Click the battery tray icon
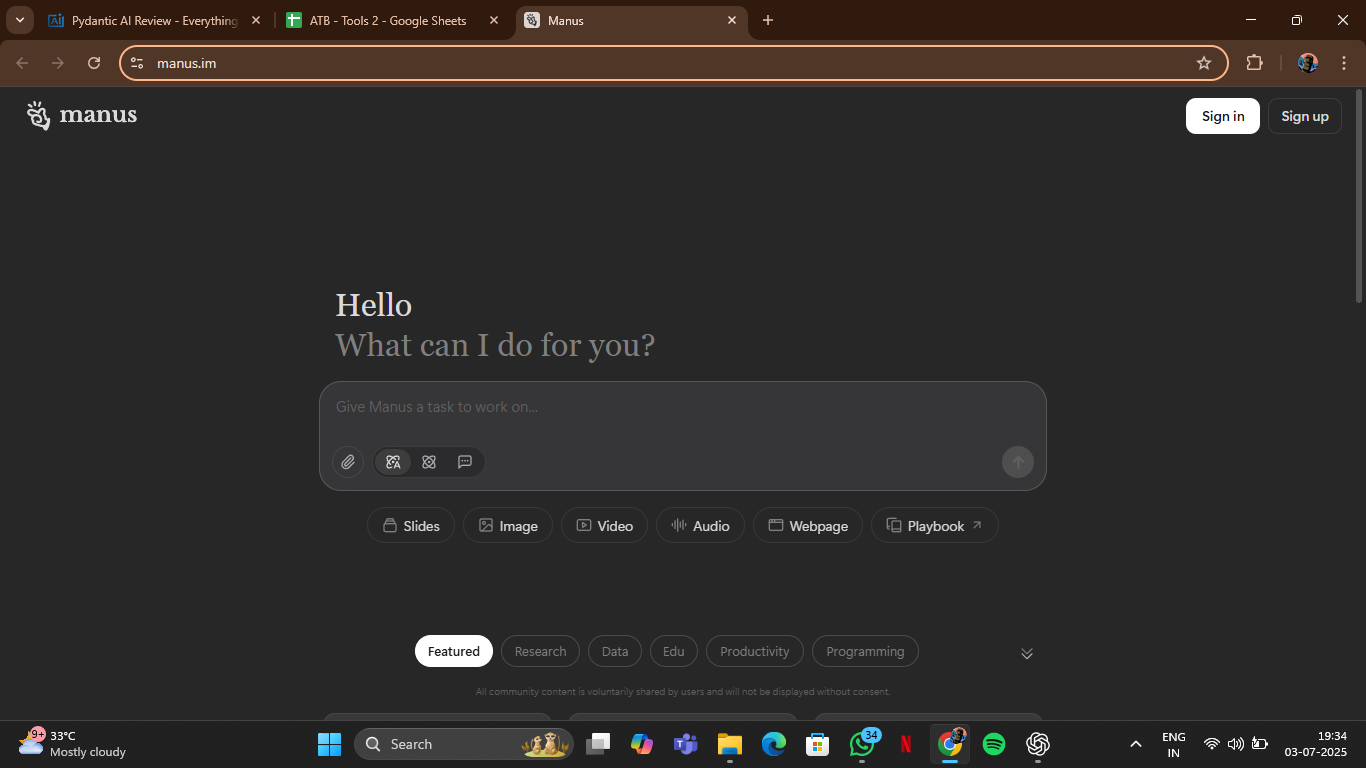The image size is (1366, 768). pyautogui.click(x=1260, y=744)
